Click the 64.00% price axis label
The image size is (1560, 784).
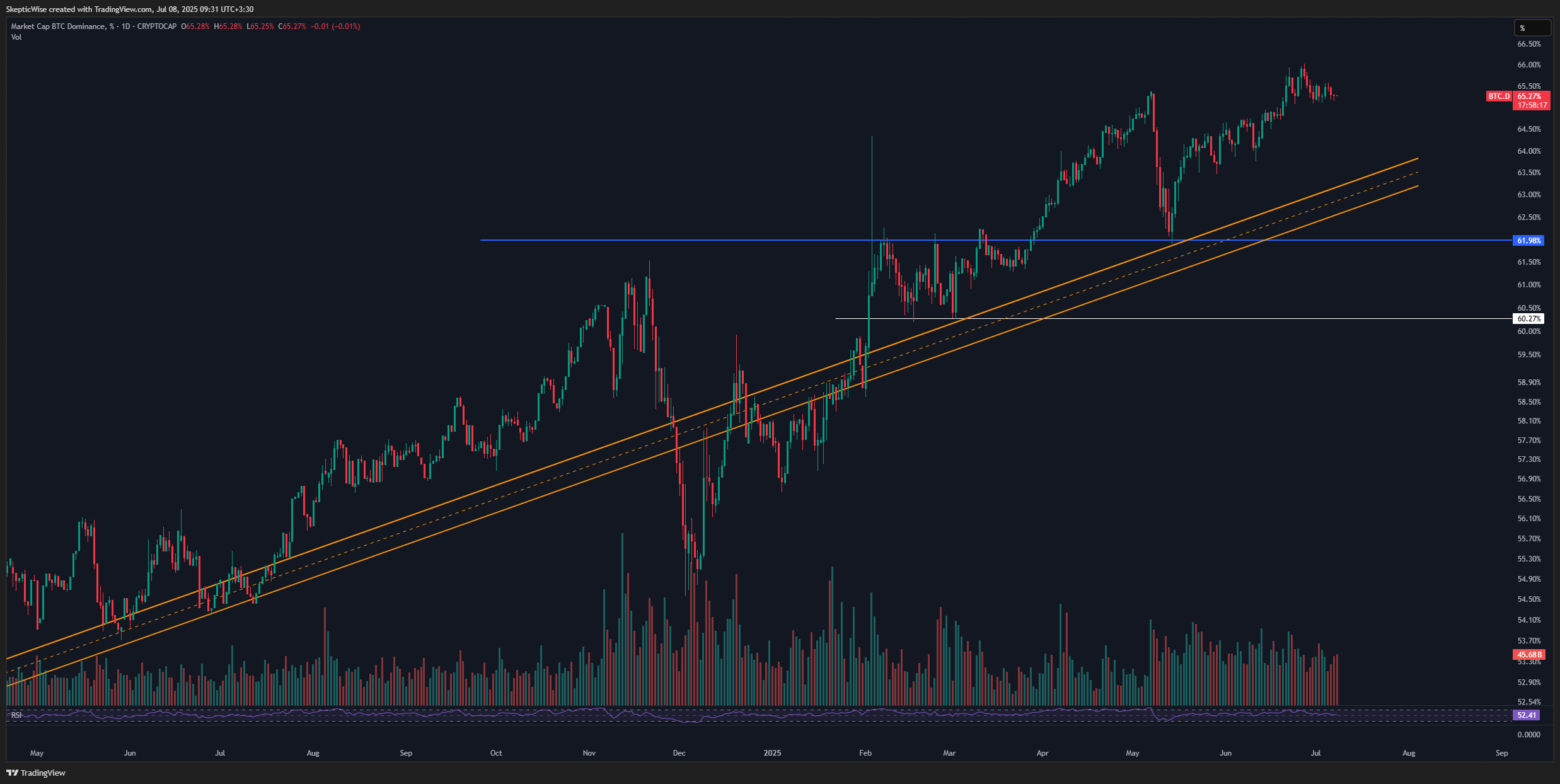(1528, 151)
